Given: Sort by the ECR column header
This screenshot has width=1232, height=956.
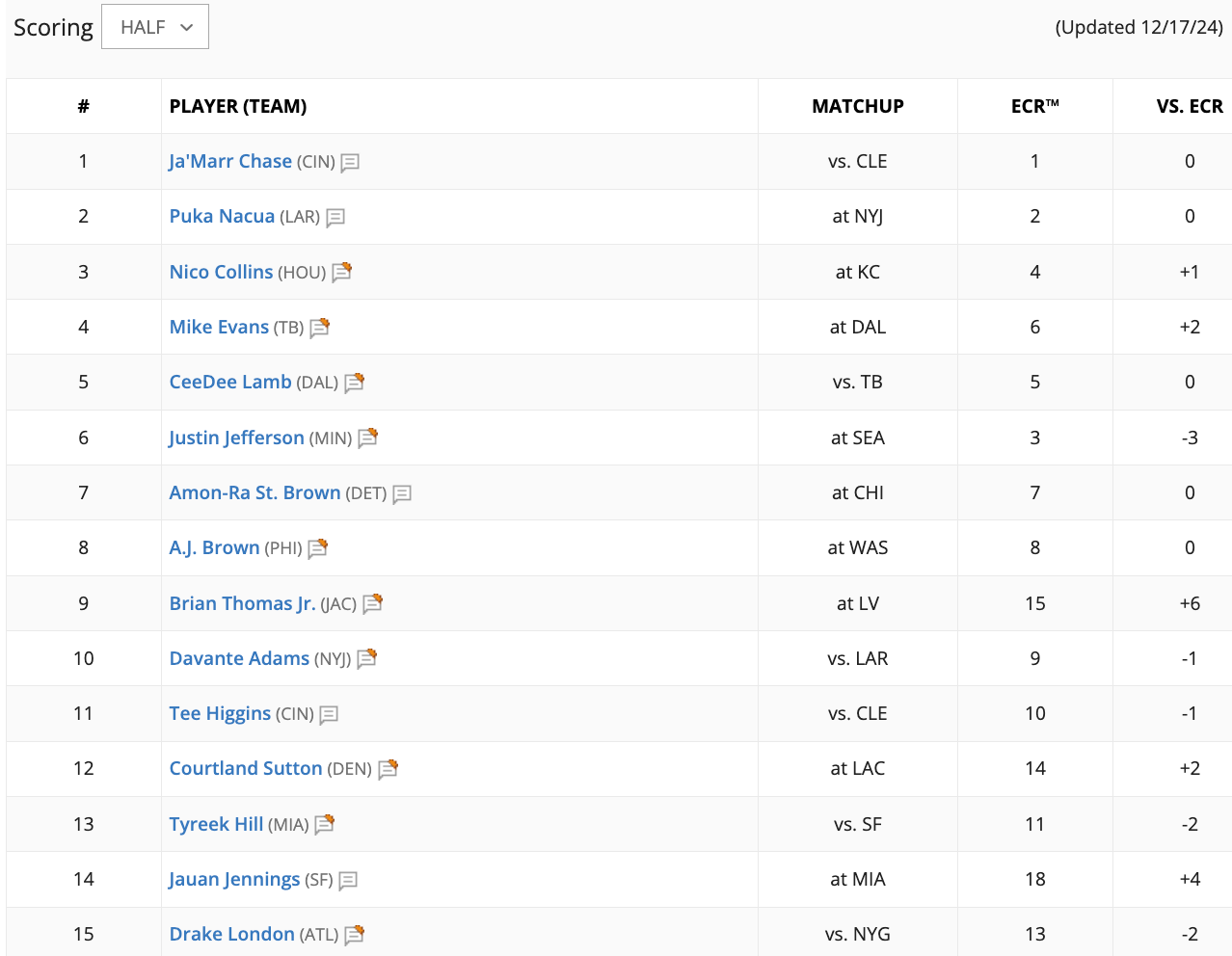Looking at the screenshot, I should pos(1034,106).
